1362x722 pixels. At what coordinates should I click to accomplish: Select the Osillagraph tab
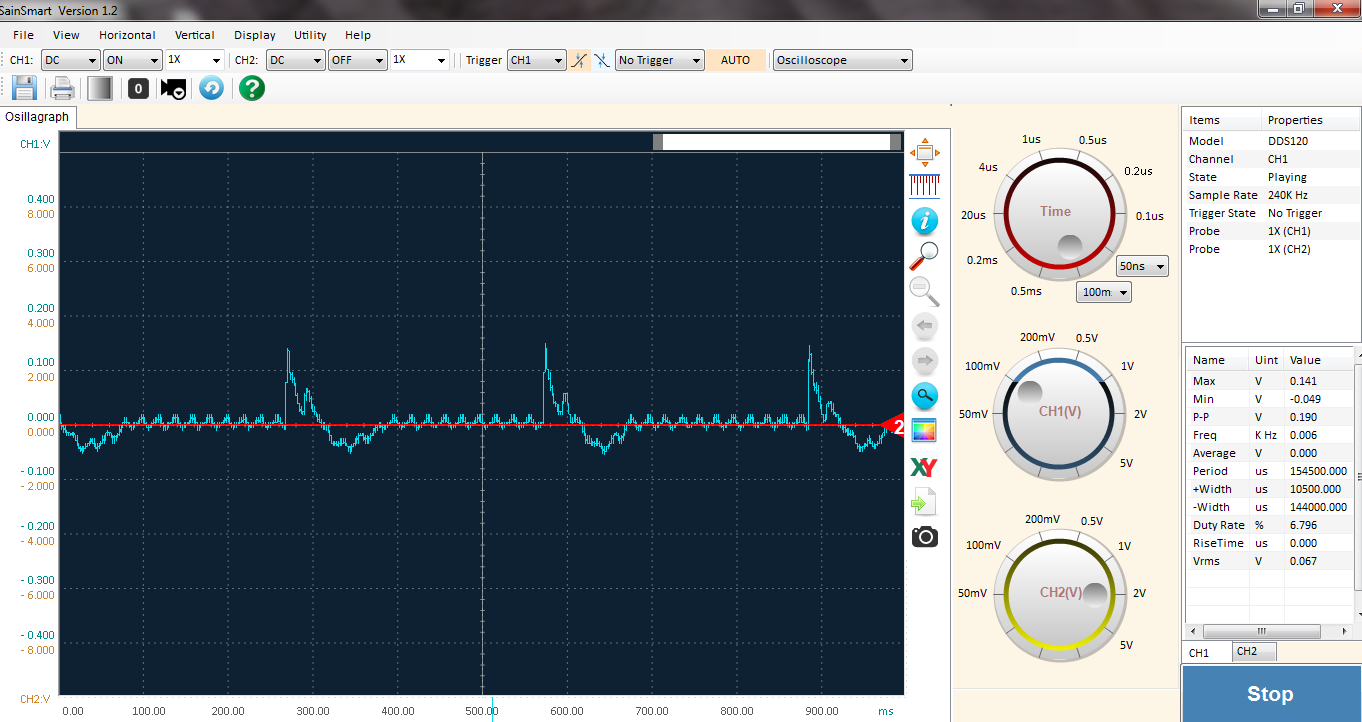tap(38, 117)
